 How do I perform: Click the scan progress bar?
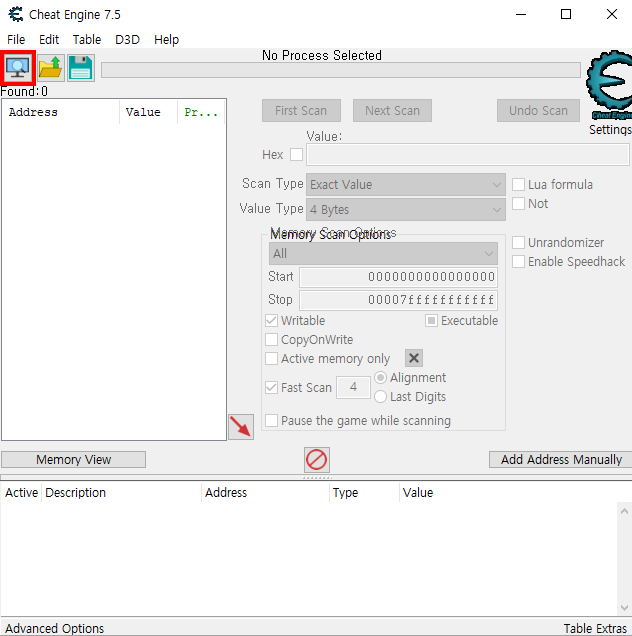pyautogui.click(x=341, y=70)
